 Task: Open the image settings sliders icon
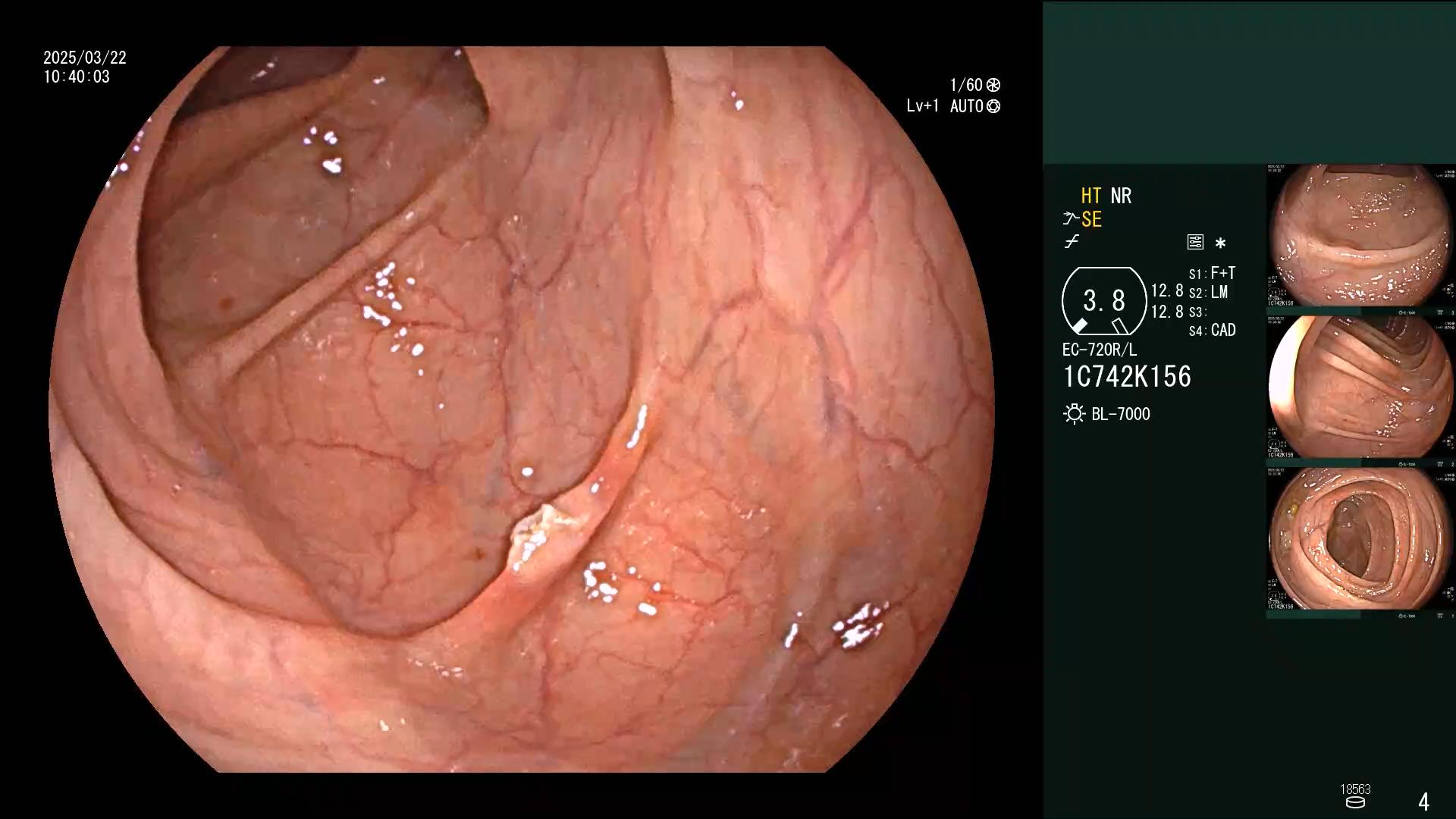[x=1195, y=243]
